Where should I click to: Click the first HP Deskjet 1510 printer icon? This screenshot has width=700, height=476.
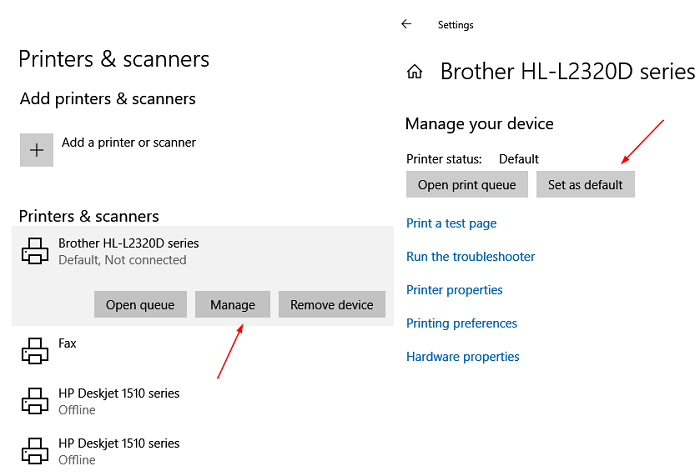[x=35, y=401]
